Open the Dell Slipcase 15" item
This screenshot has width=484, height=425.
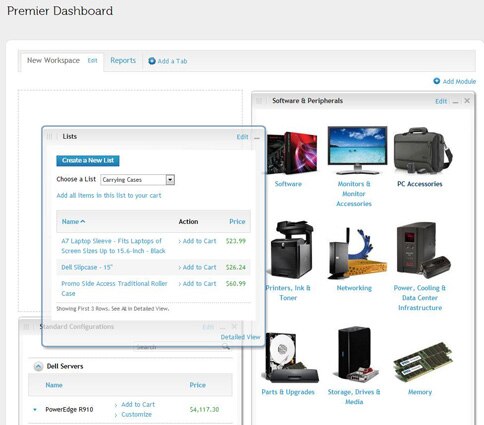87,268
